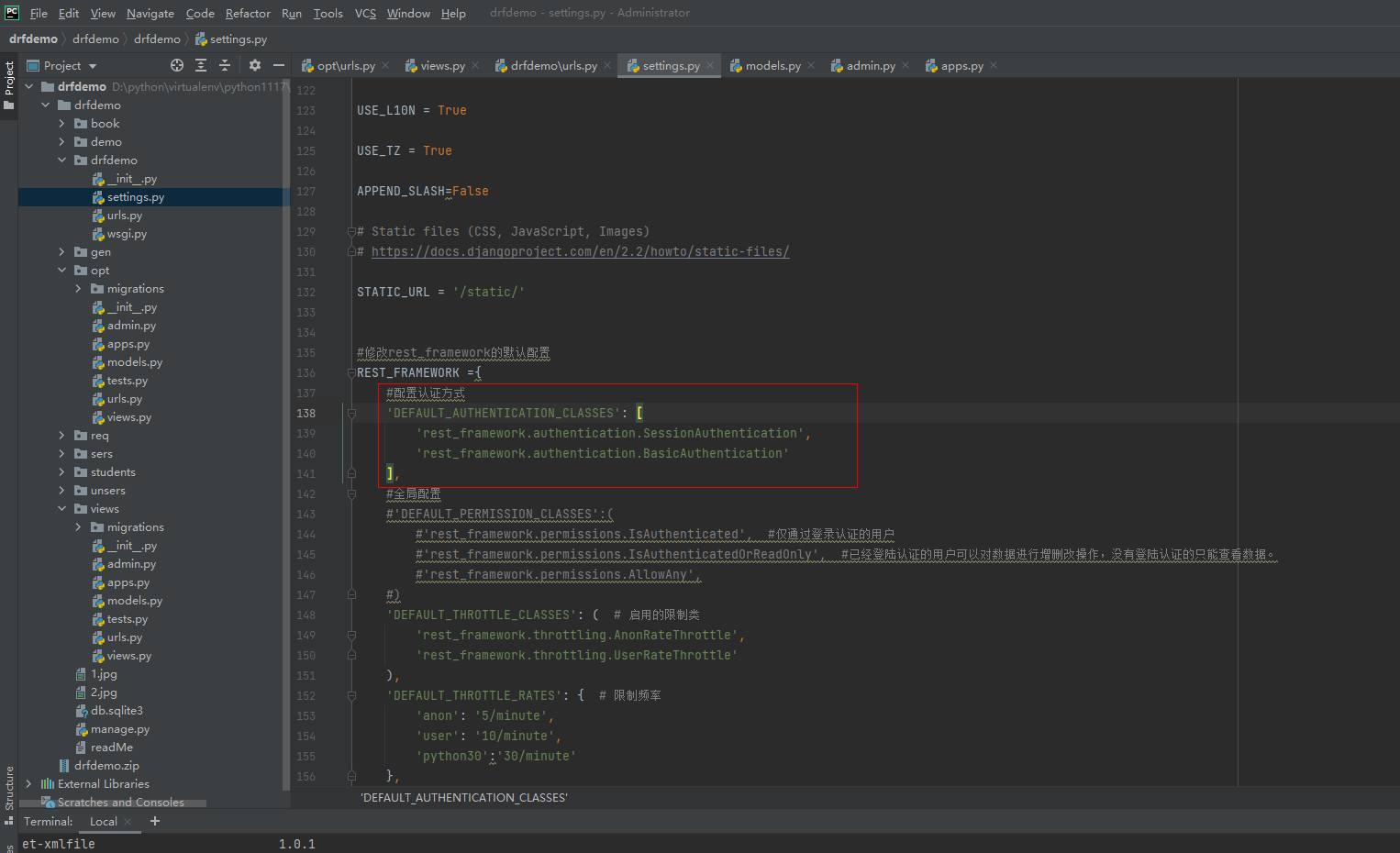Image resolution: width=1400 pixels, height=853 pixels.
Task: Add a new terminal session with plus
Action: (155, 821)
